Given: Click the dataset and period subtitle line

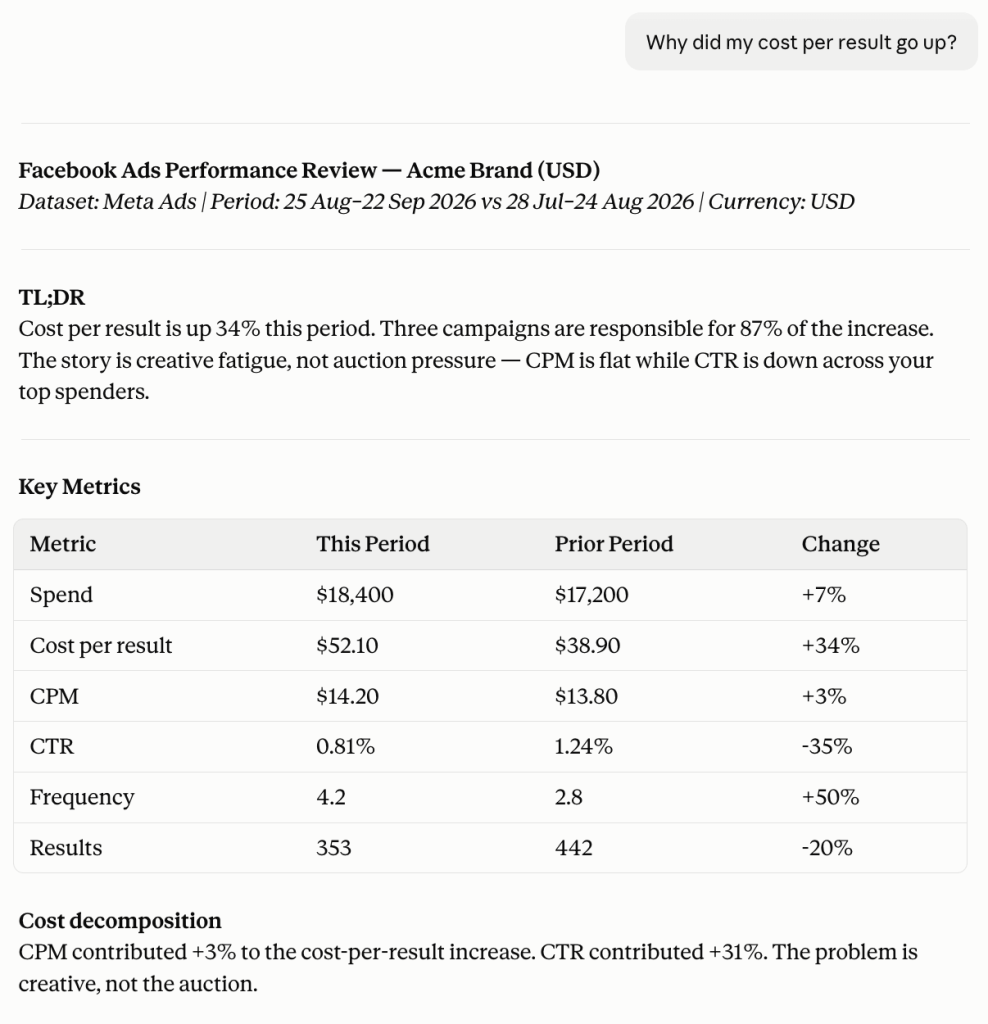Looking at the screenshot, I should (x=436, y=202).
